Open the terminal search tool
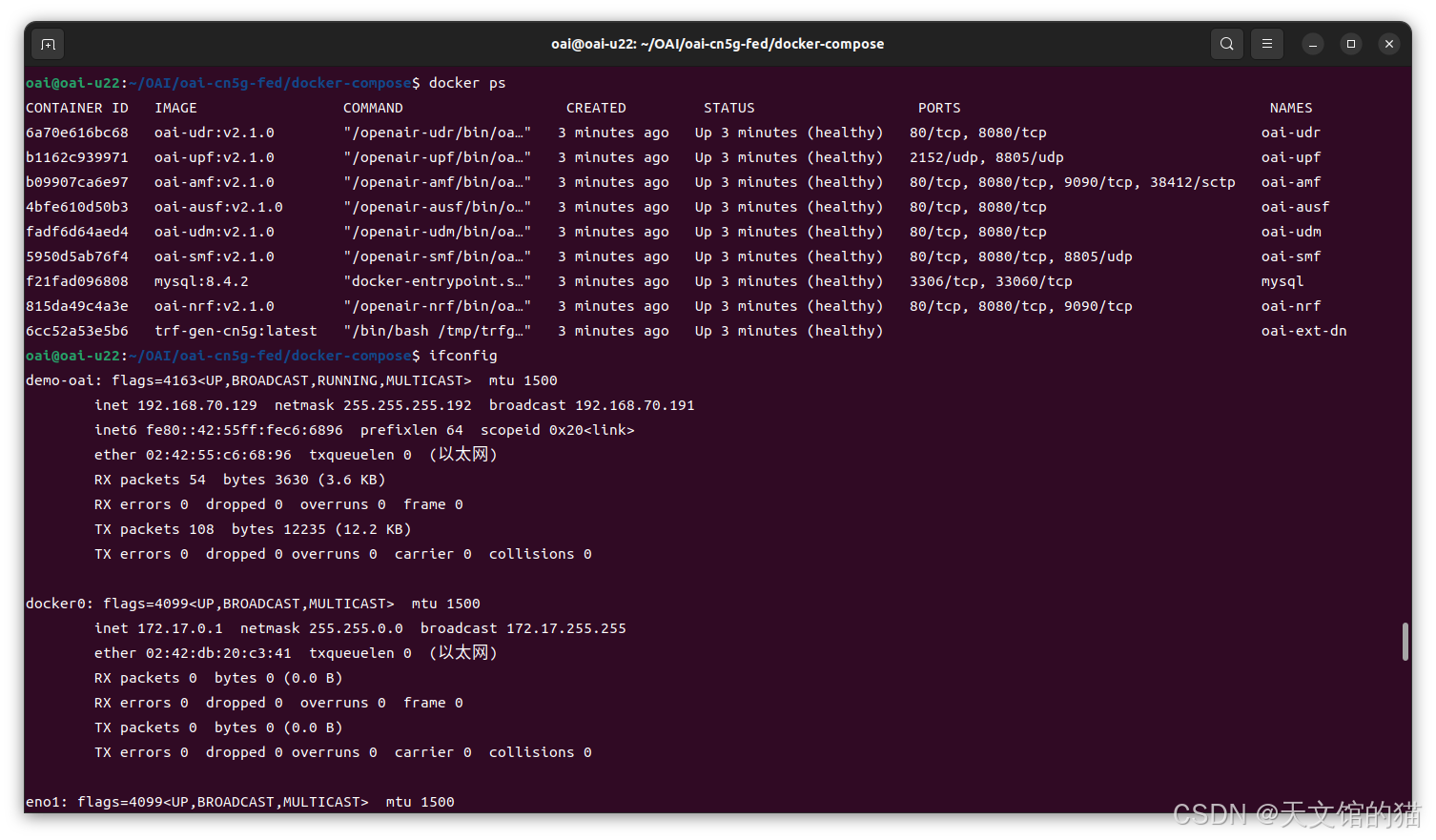 pos(1227,44)
